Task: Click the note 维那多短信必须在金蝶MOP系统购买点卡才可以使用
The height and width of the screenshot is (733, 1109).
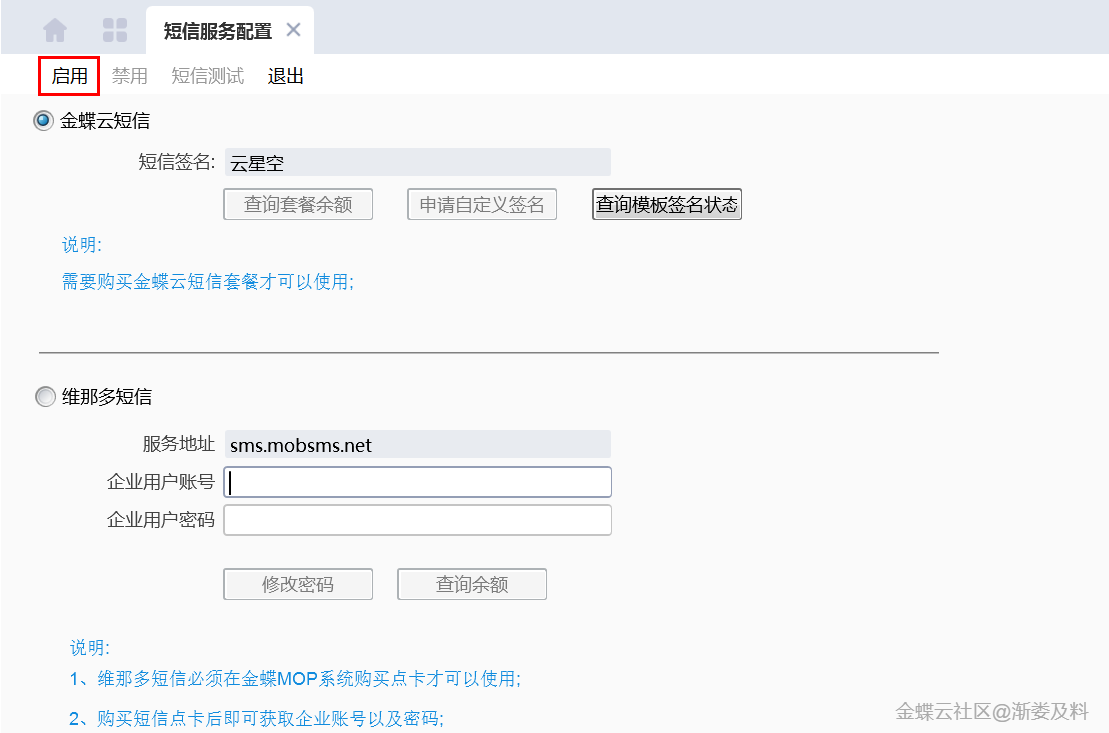Action: pyautogui.click(x=295, y=679)
